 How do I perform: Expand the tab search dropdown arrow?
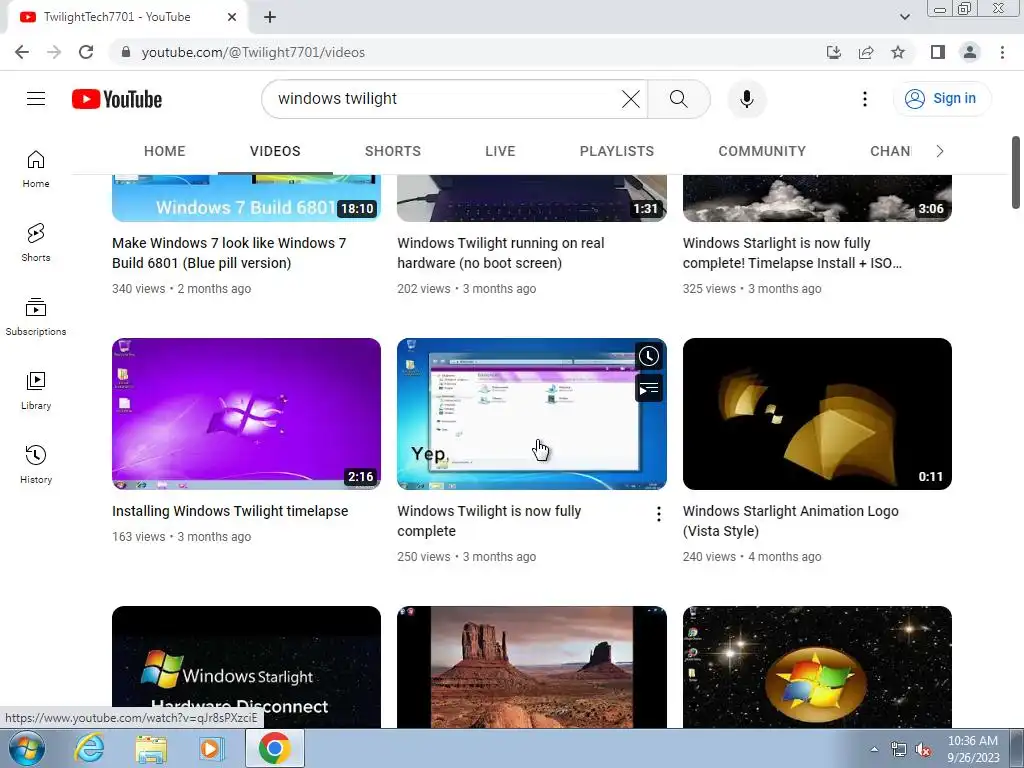(x=904, y=17)
